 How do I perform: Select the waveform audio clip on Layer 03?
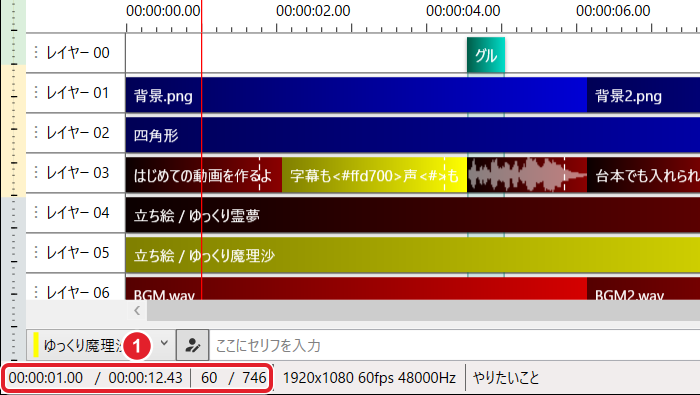point(527,175)
